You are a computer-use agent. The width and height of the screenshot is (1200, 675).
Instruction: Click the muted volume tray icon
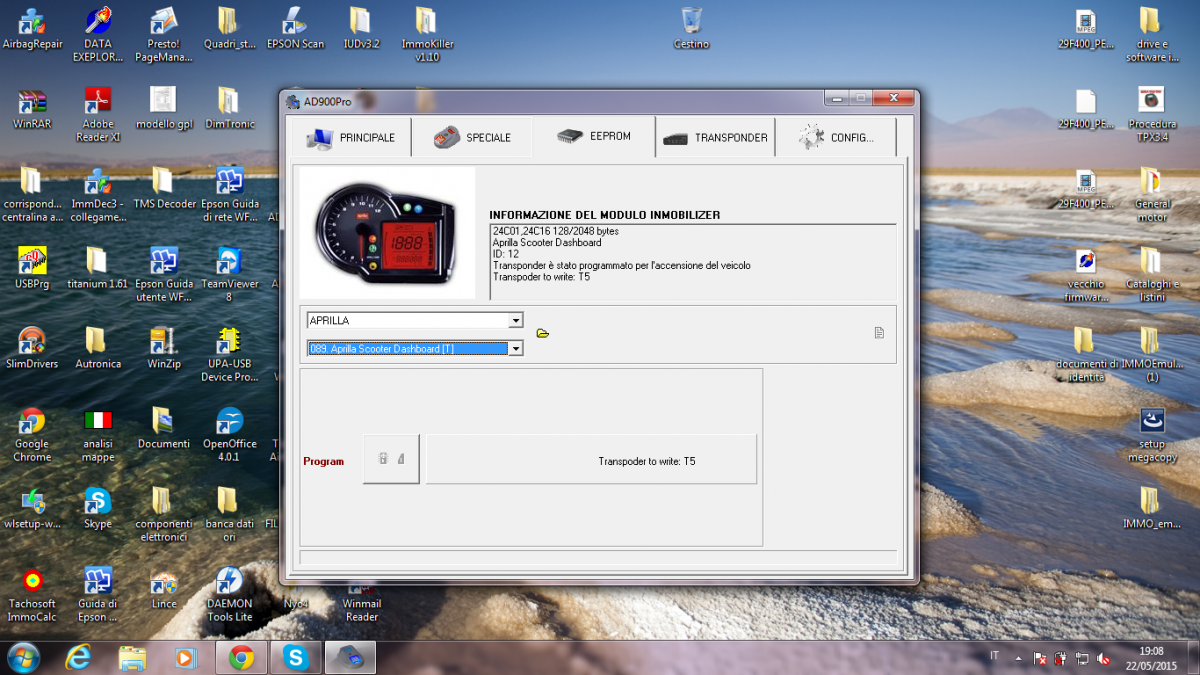click(x=1104, y=659)
